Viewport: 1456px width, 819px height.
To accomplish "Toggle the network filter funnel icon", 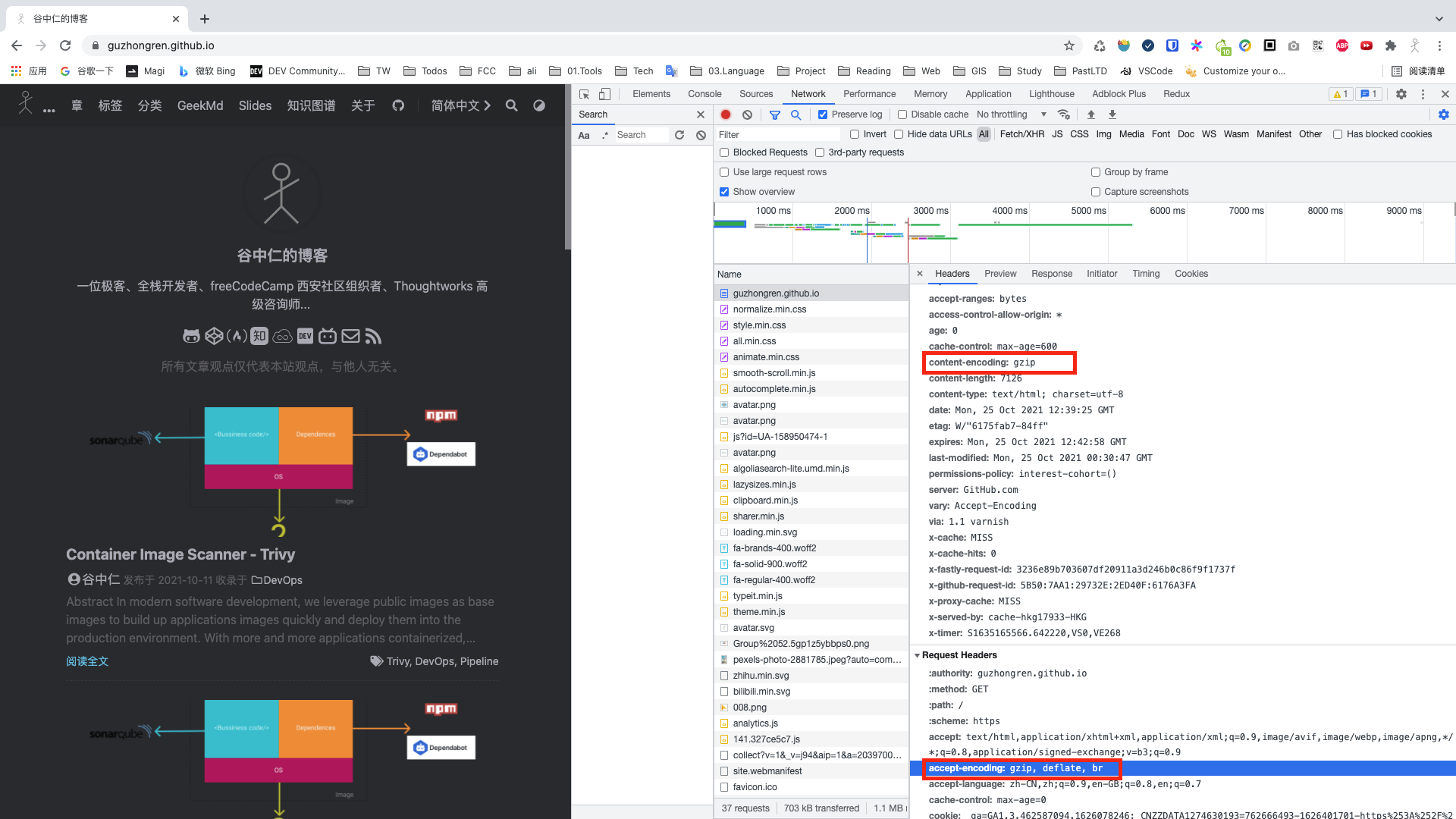I will click(x=774, y=115).
